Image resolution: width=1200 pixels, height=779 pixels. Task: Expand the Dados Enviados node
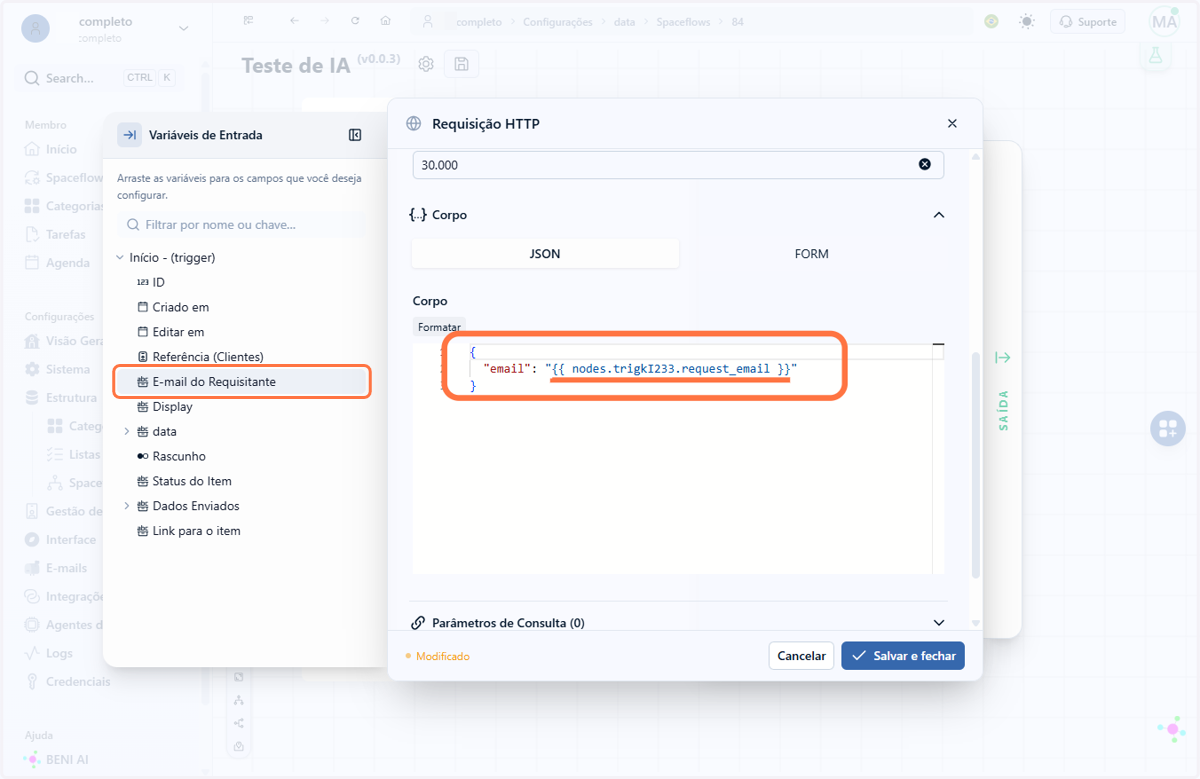(x=126, y=506)
